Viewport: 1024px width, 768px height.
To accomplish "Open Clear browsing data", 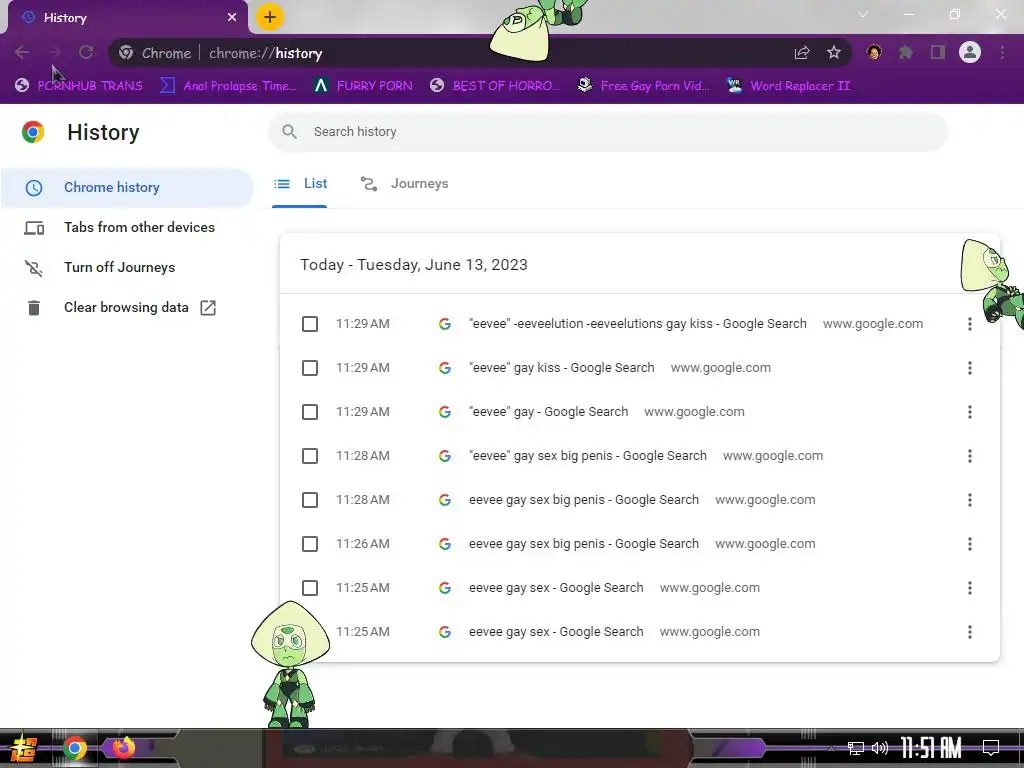I will tap(127, 308).
